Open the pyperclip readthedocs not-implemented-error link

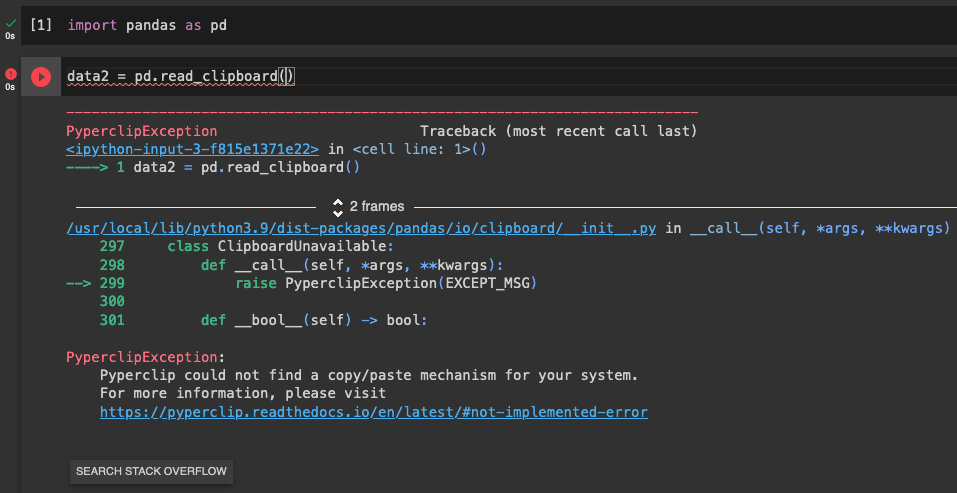(374, 412)
